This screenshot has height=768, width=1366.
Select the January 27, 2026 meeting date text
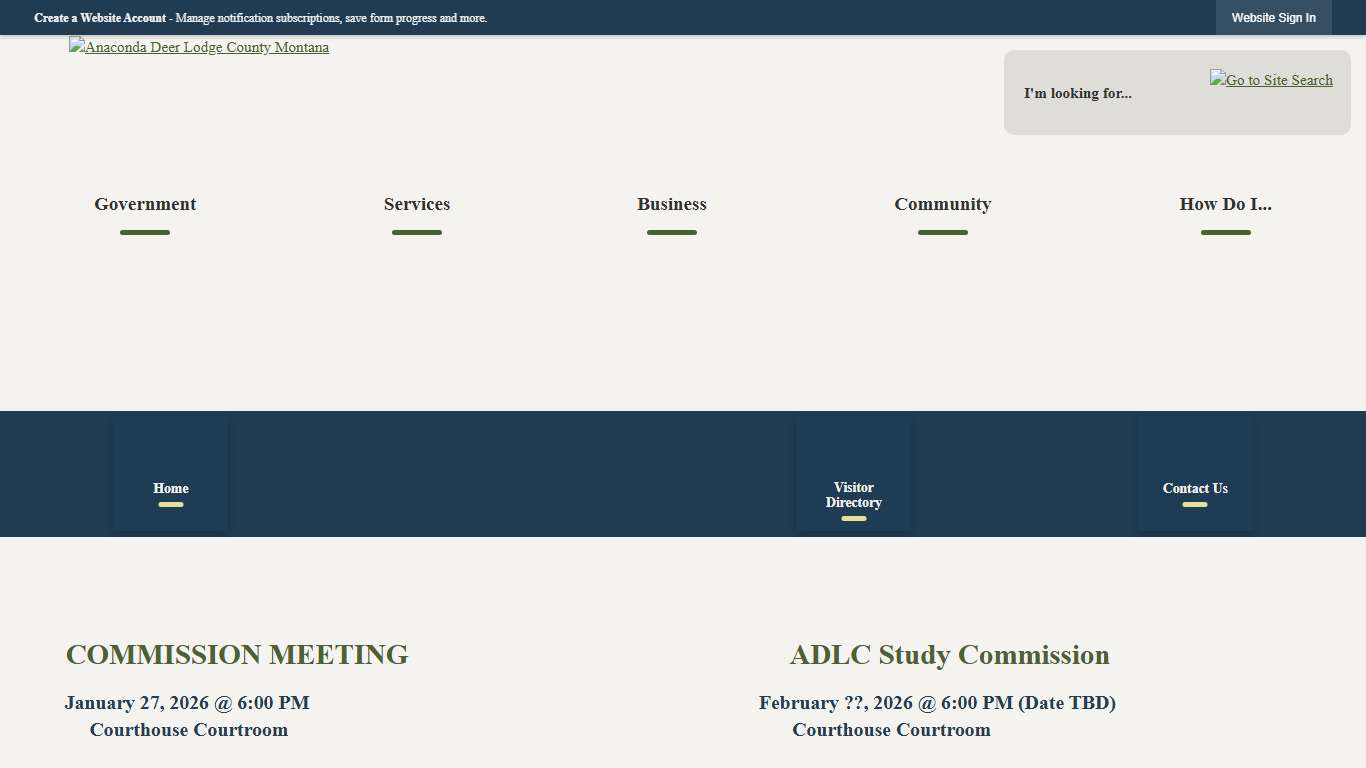187,703
